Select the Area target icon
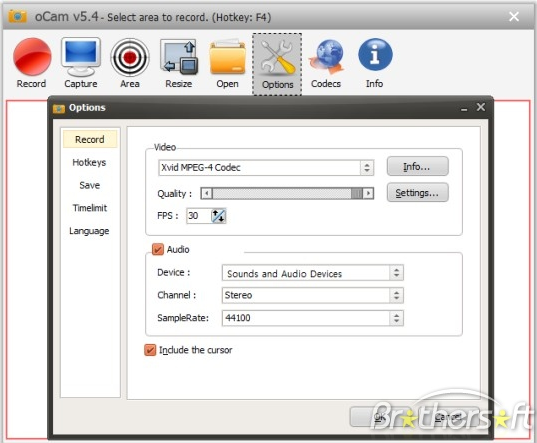537x443 pixels. (x=130, y=58)
